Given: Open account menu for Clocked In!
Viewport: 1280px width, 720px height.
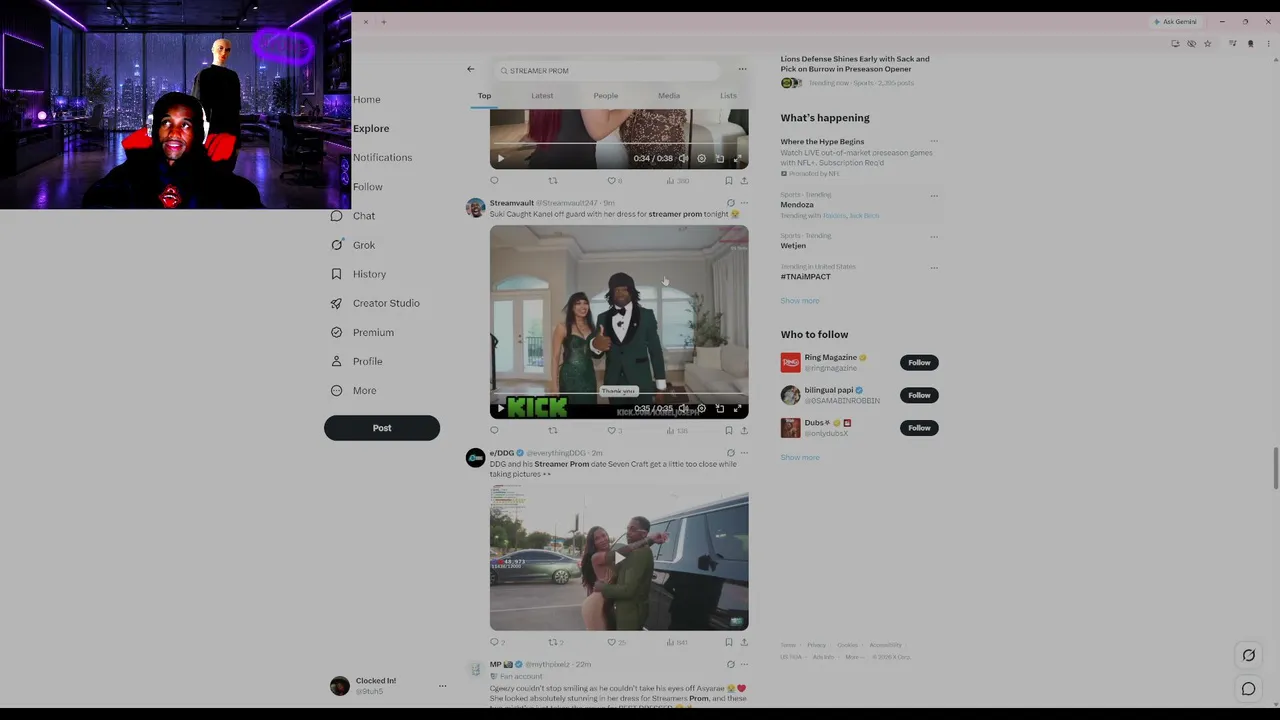Looking at the screenshot, I should 442,686.
